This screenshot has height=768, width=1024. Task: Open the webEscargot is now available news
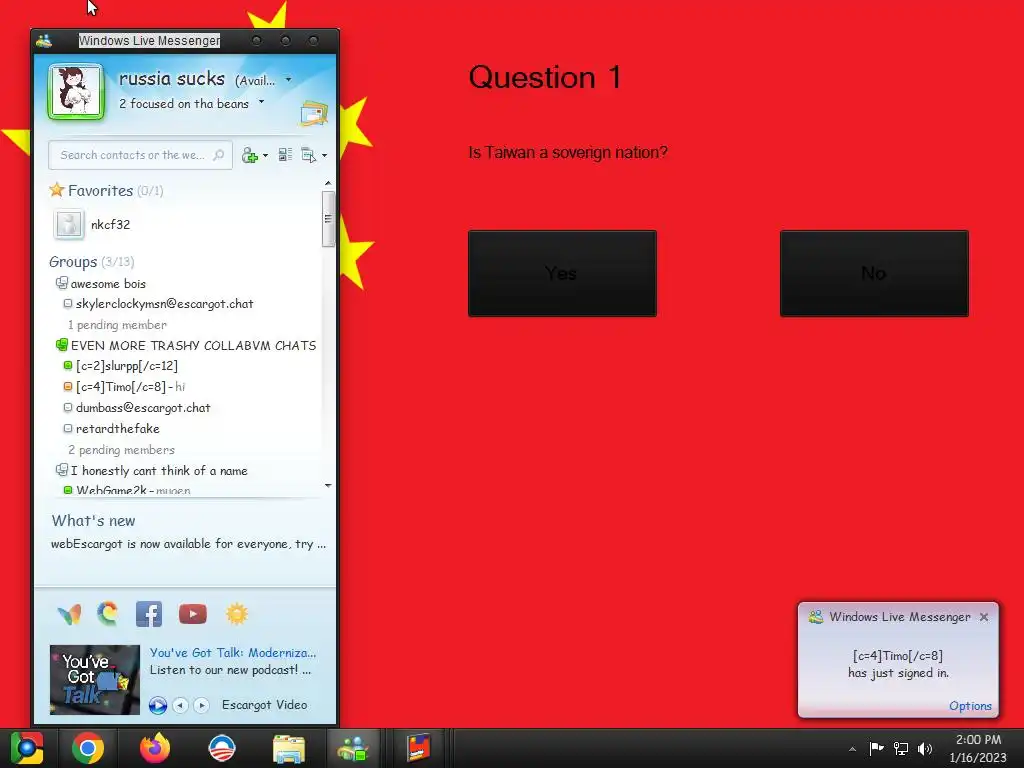[x=188, y=544]
